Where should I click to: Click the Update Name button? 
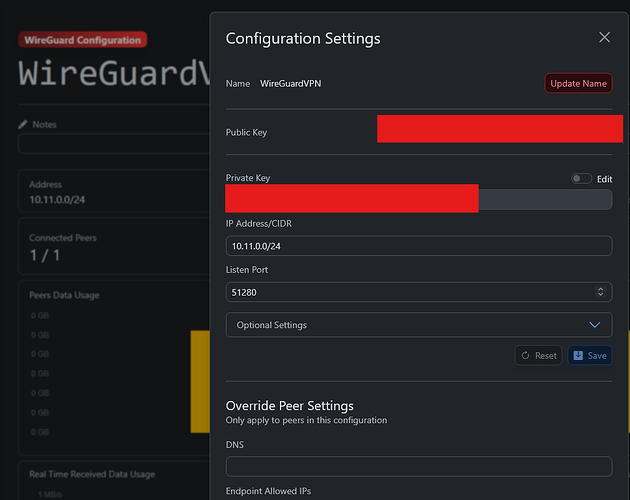tap(578, 83)
